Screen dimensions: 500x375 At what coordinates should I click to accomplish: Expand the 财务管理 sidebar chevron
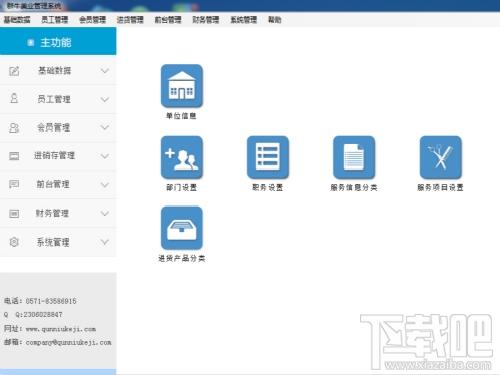[x=105, y=213]
